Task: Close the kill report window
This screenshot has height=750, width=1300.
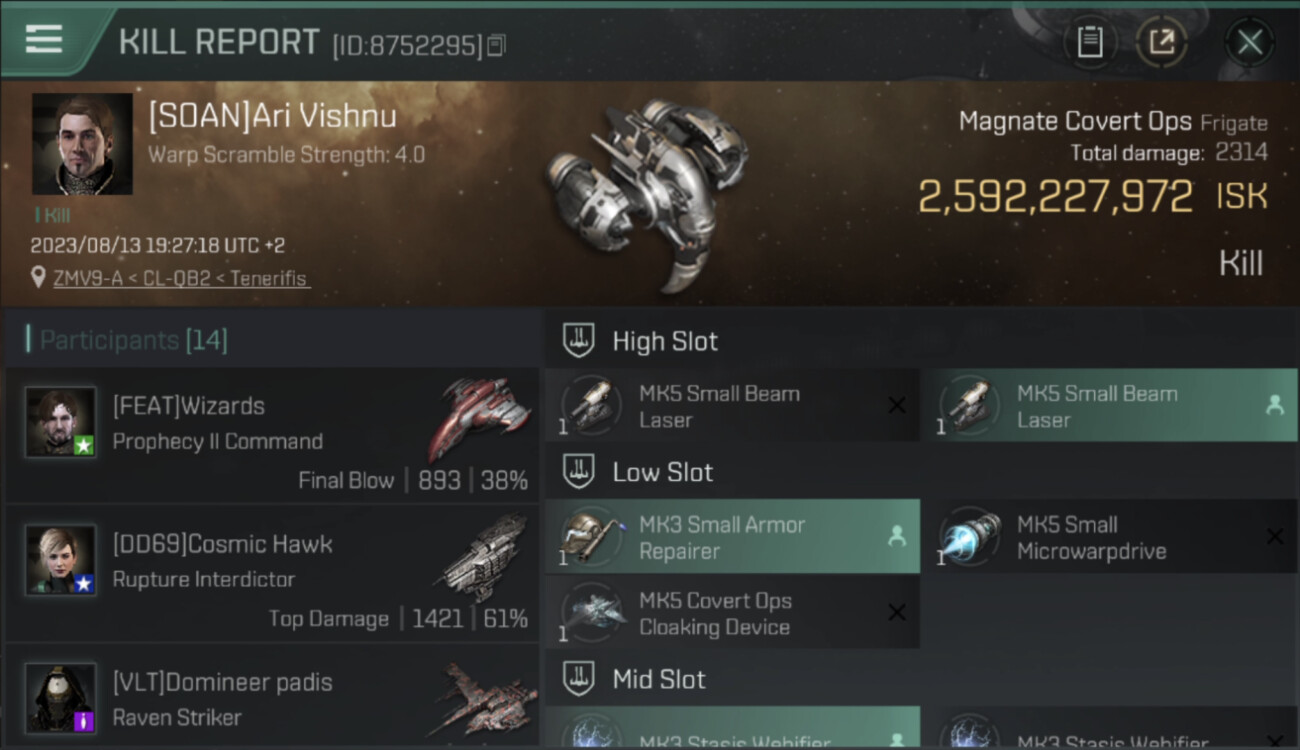Action: click(x=1249, y=42)
